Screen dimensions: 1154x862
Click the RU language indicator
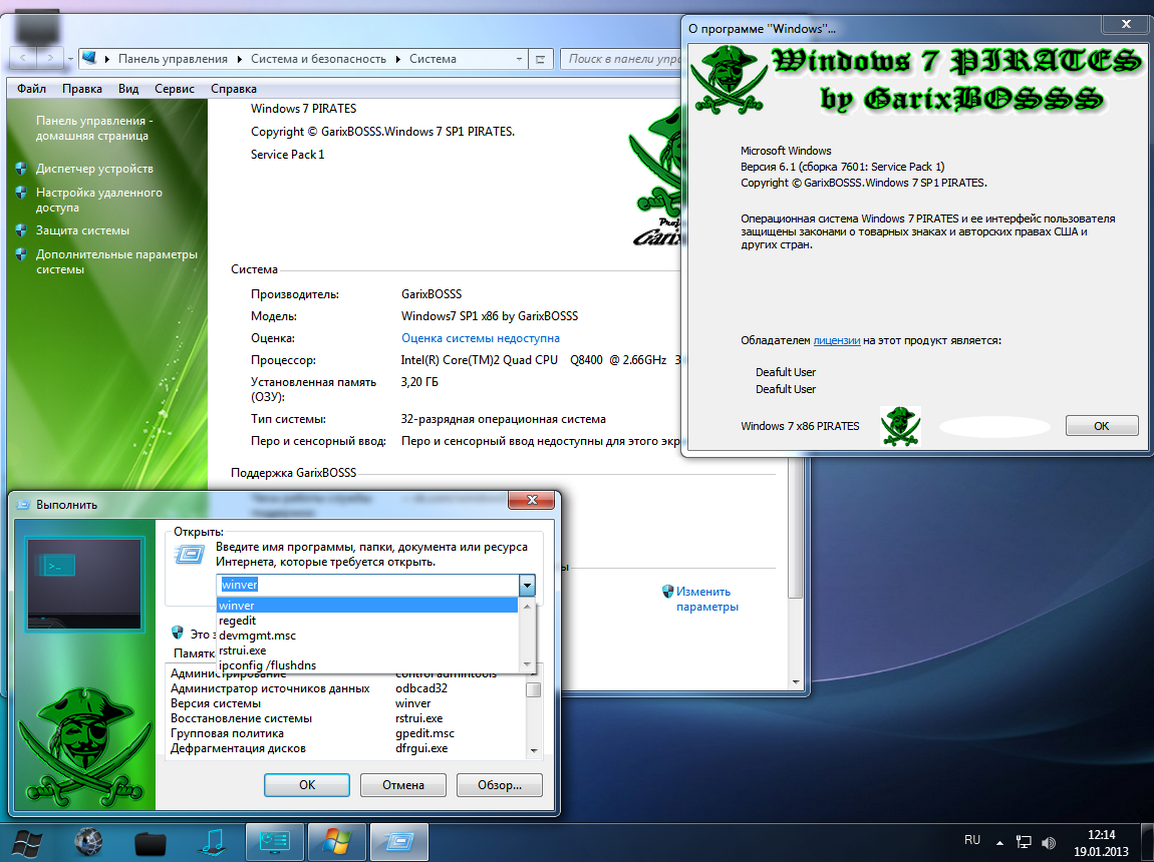pyautogui.click(x=972, y=840)
